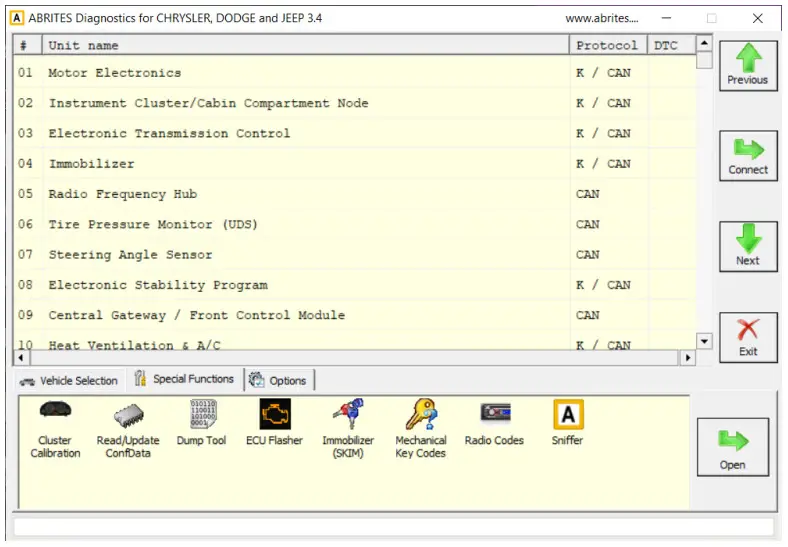Switch to the Vehicle Selection tab
Screen dimensions: 788x547
pyautogui.click(x=68, y=381)
